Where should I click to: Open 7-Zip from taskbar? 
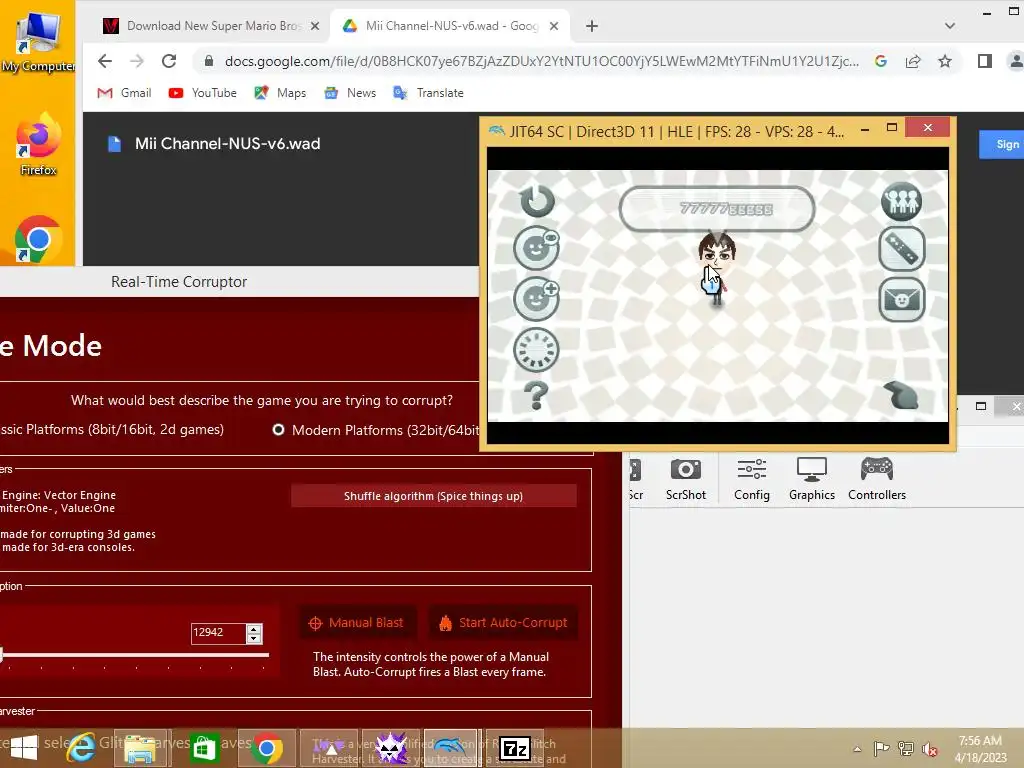click(515, 748)
